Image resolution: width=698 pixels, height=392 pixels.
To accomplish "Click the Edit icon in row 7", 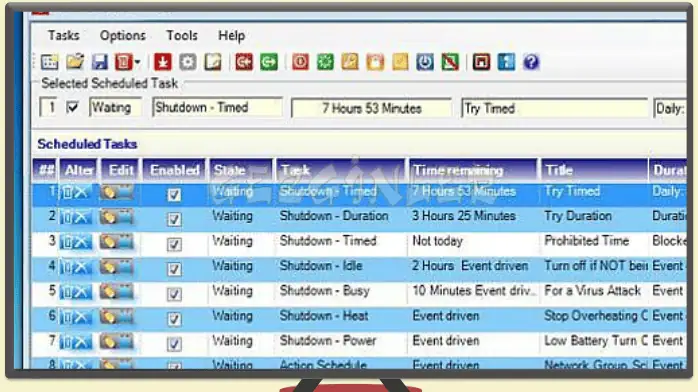I will pyautogui.click(x=117, y=342).
